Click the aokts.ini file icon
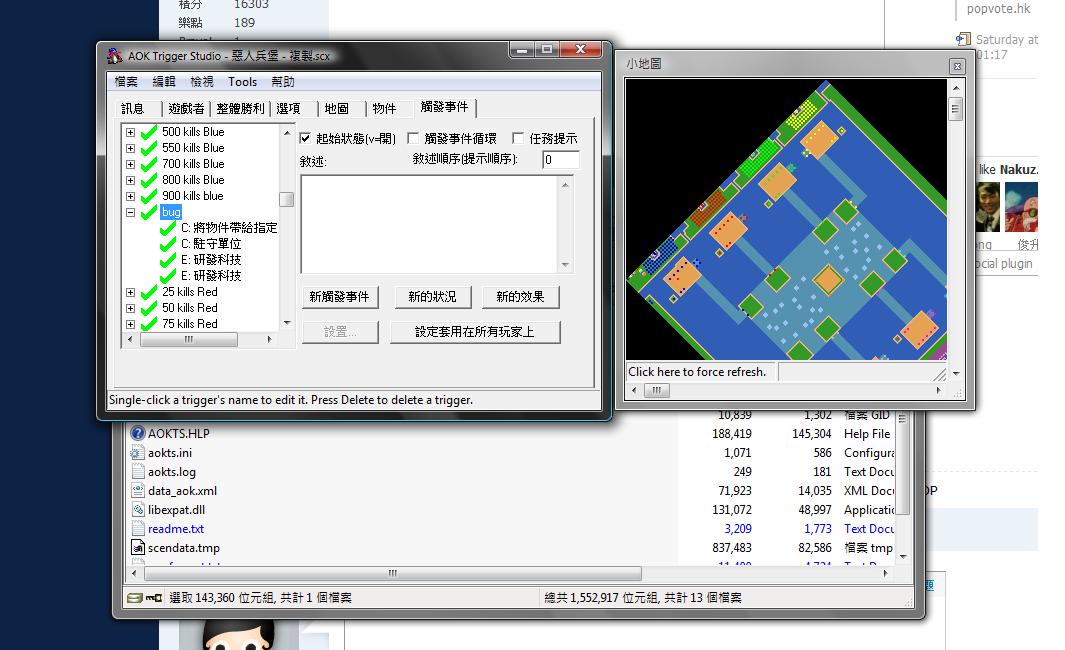The height and width of the screenshot is (650, 1065). [x=138, y=452]
